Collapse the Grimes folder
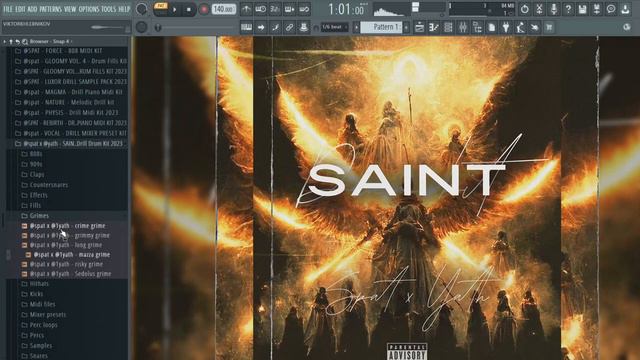This screenshot has width=640, height=360. pos(39,216)
